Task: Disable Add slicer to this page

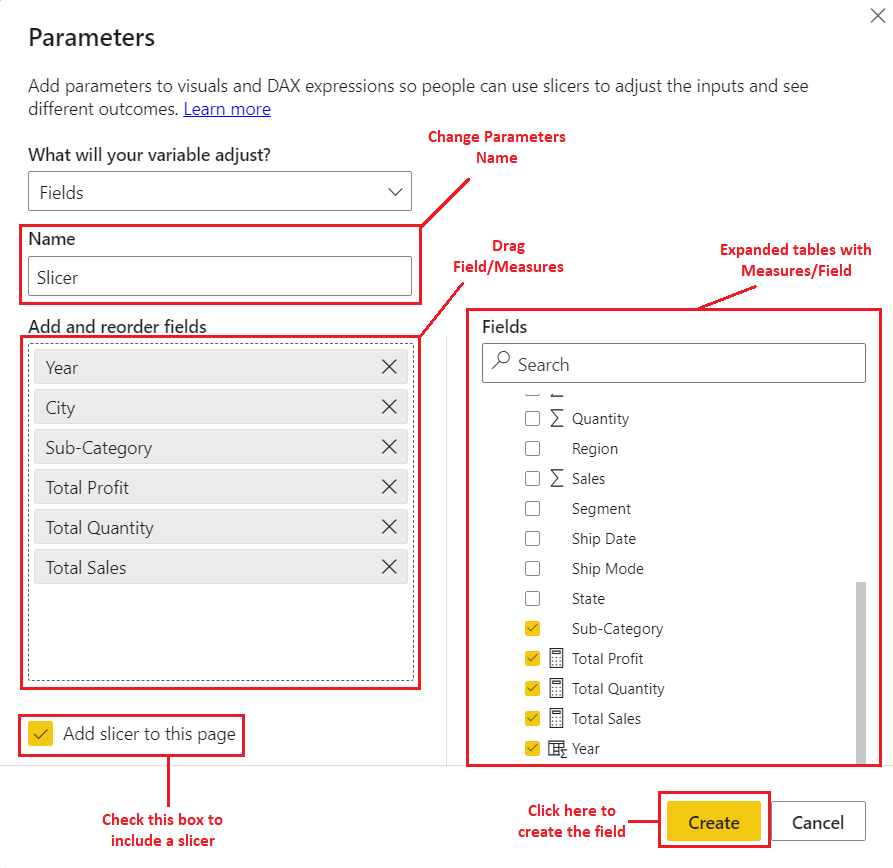Action: (41, 734)
